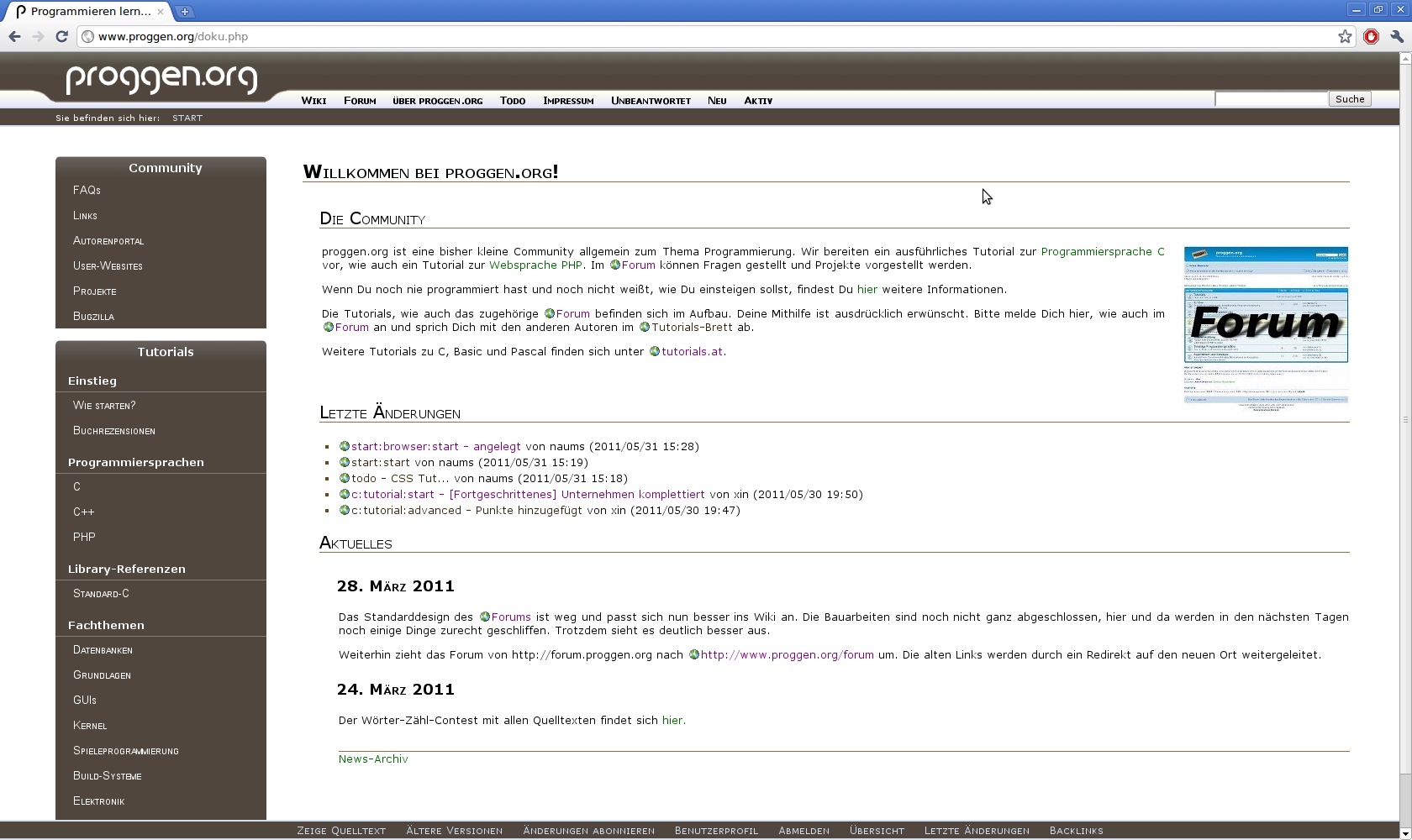Click the browser back arrow button
The image size is (1412, 840).
14,36
